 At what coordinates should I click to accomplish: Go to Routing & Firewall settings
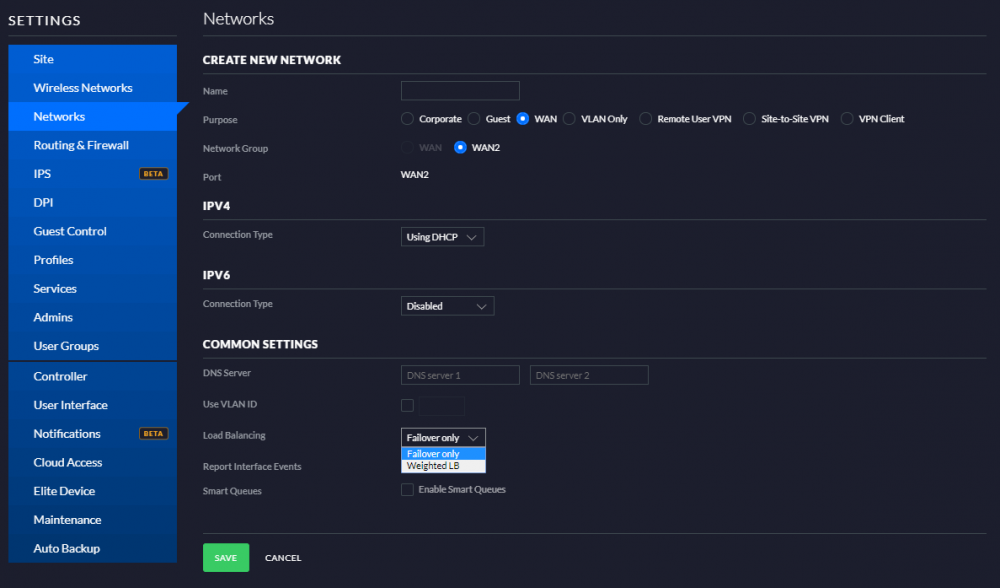point(81,145)
